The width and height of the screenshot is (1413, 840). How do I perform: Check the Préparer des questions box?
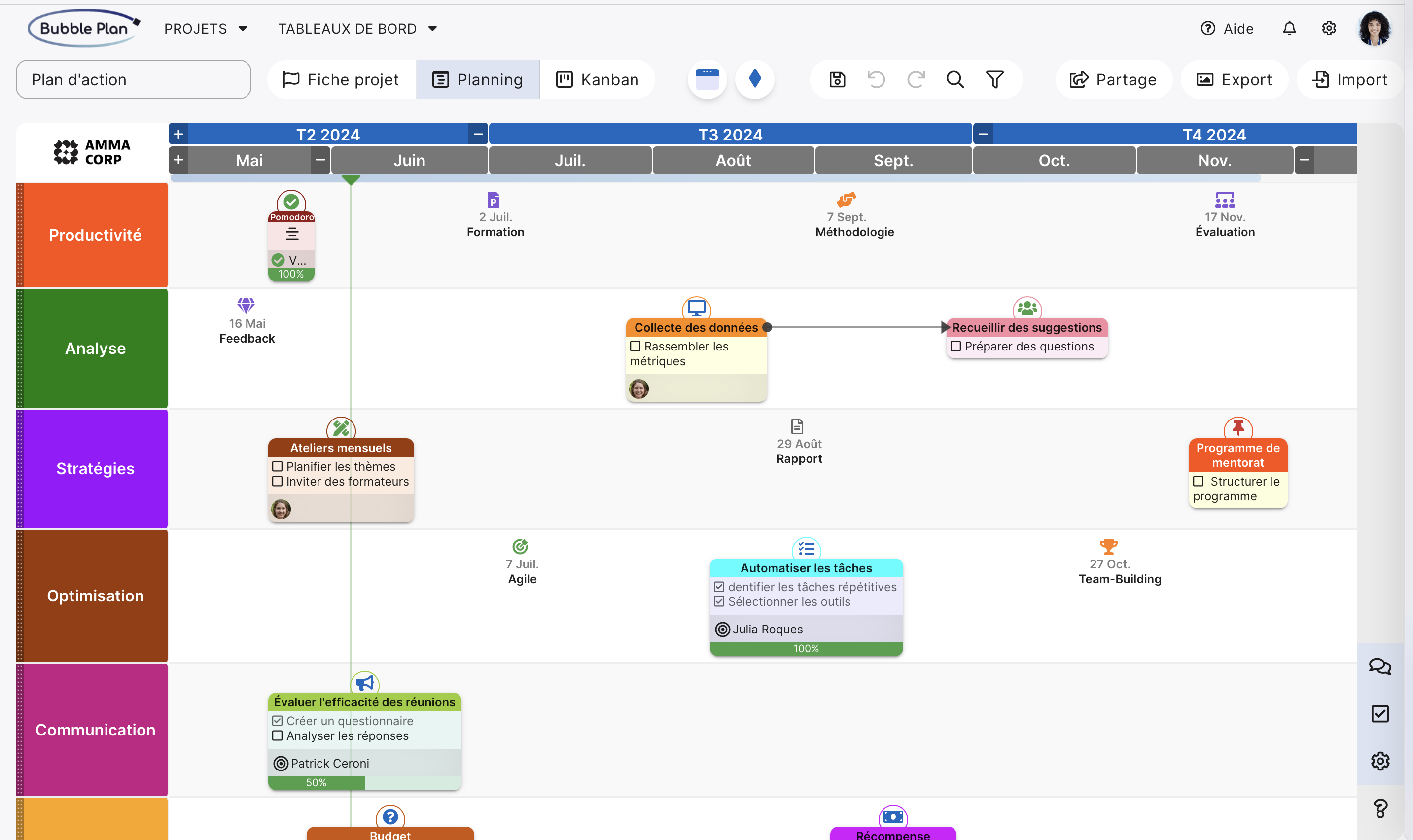(955, 346)
